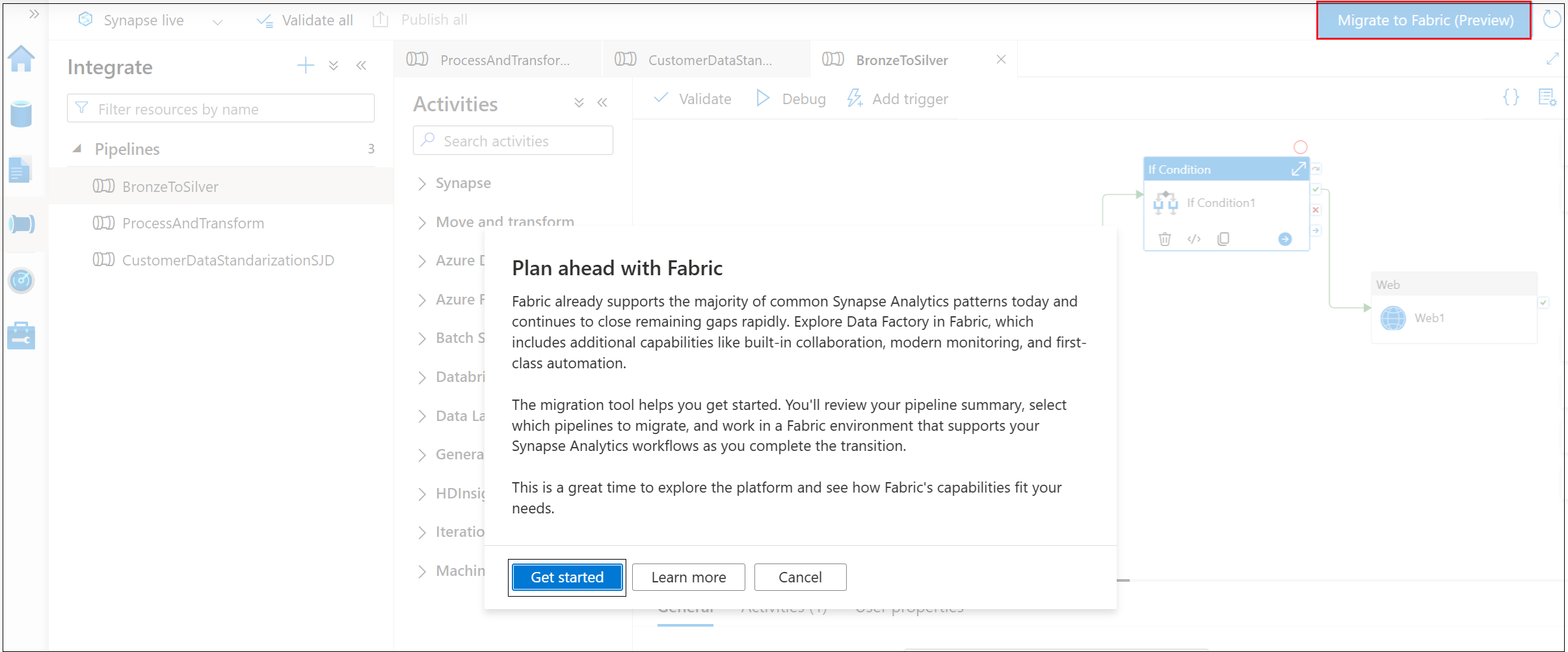
Task: Select ProcessAndTransform pipeline in tree
Action: 221,223
